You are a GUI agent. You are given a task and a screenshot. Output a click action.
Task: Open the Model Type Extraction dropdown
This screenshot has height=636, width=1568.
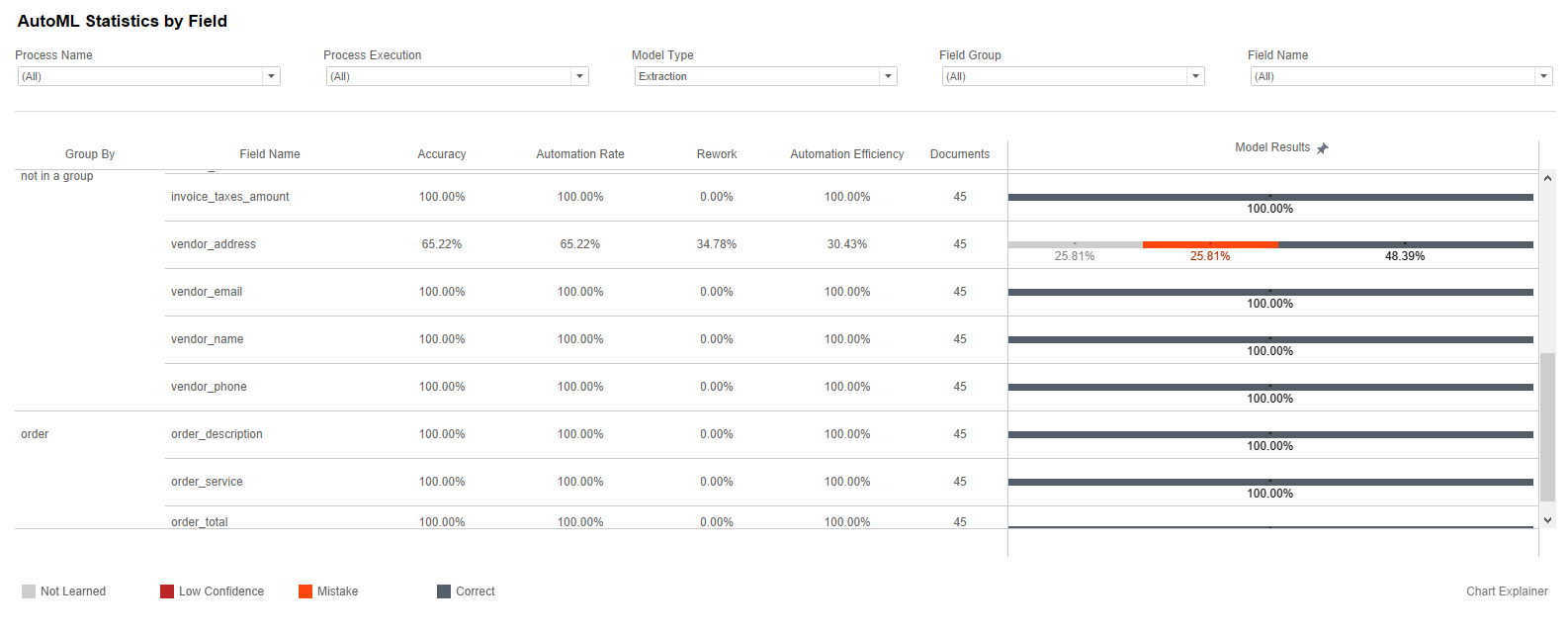click(x=766, y=76)
